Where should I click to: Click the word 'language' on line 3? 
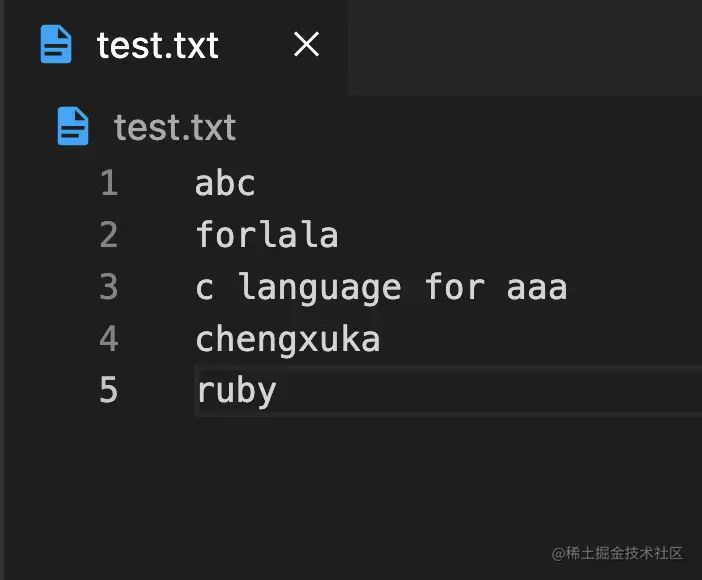(x=320, y=288)
